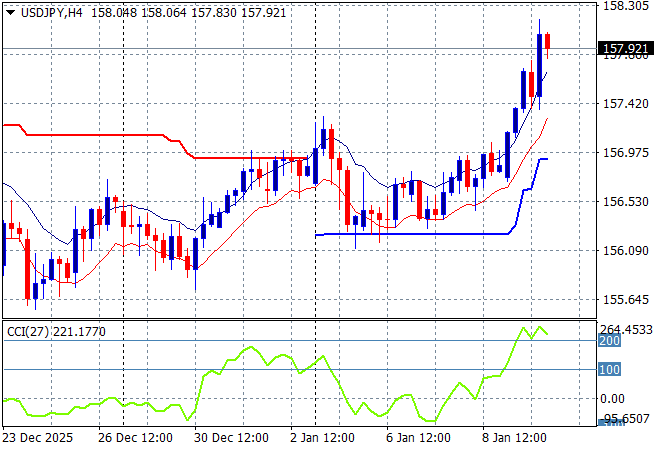Click the CCI 200 level marker
The height and width of the screenshot is (450, 660).
610,341
